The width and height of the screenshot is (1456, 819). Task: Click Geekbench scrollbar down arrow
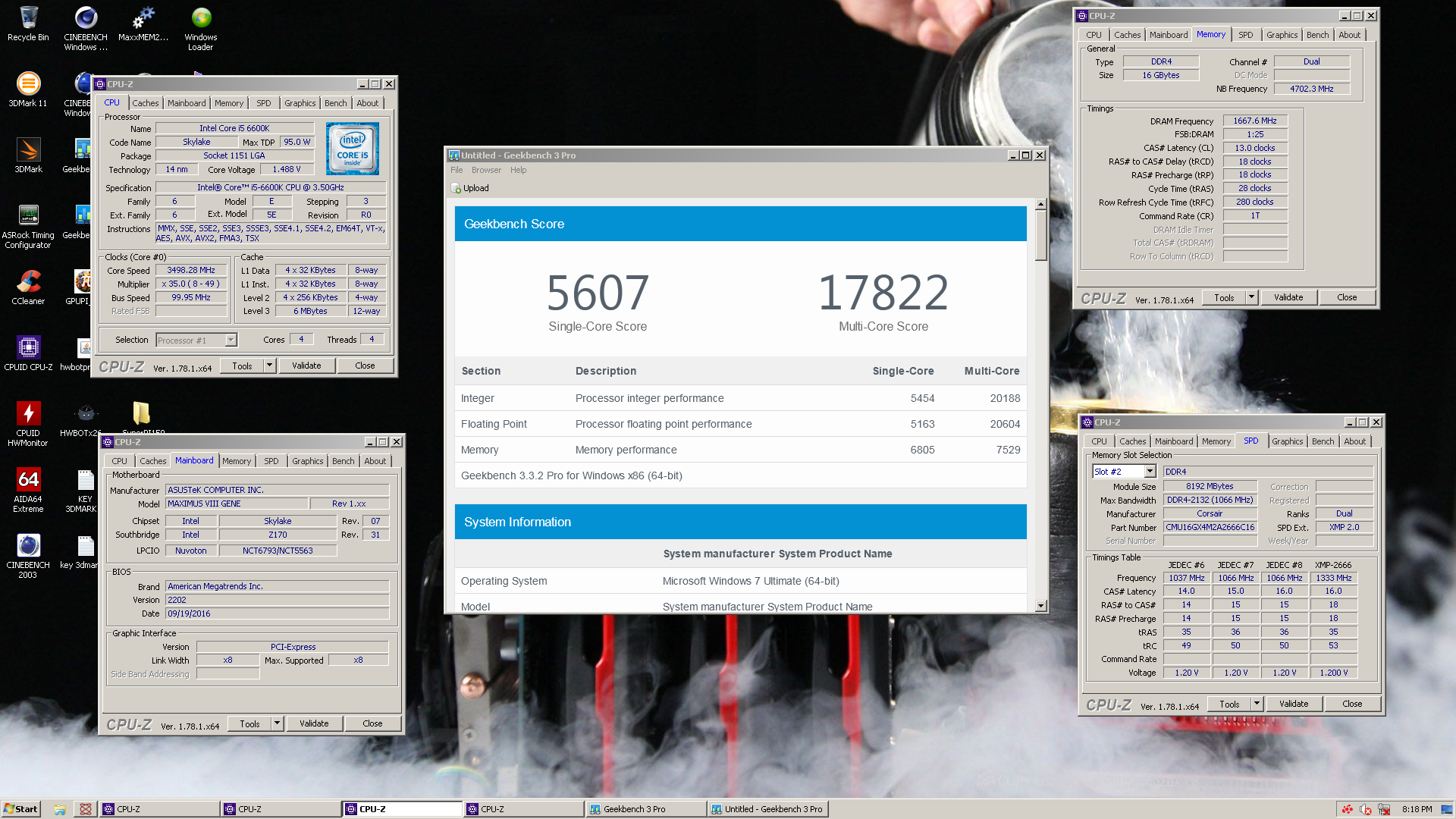1040,606
